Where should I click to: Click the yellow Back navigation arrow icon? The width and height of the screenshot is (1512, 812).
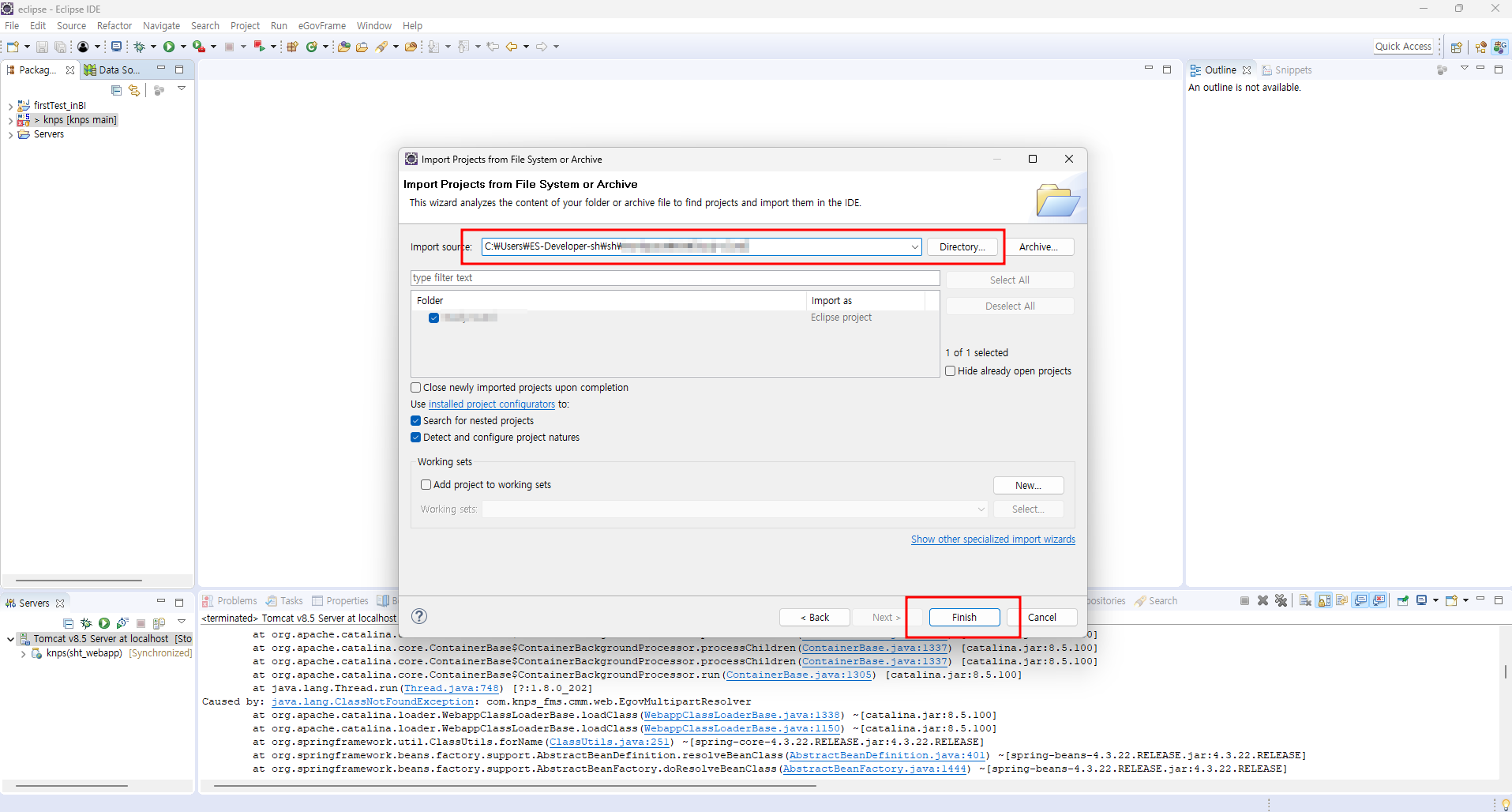[512, 47]
